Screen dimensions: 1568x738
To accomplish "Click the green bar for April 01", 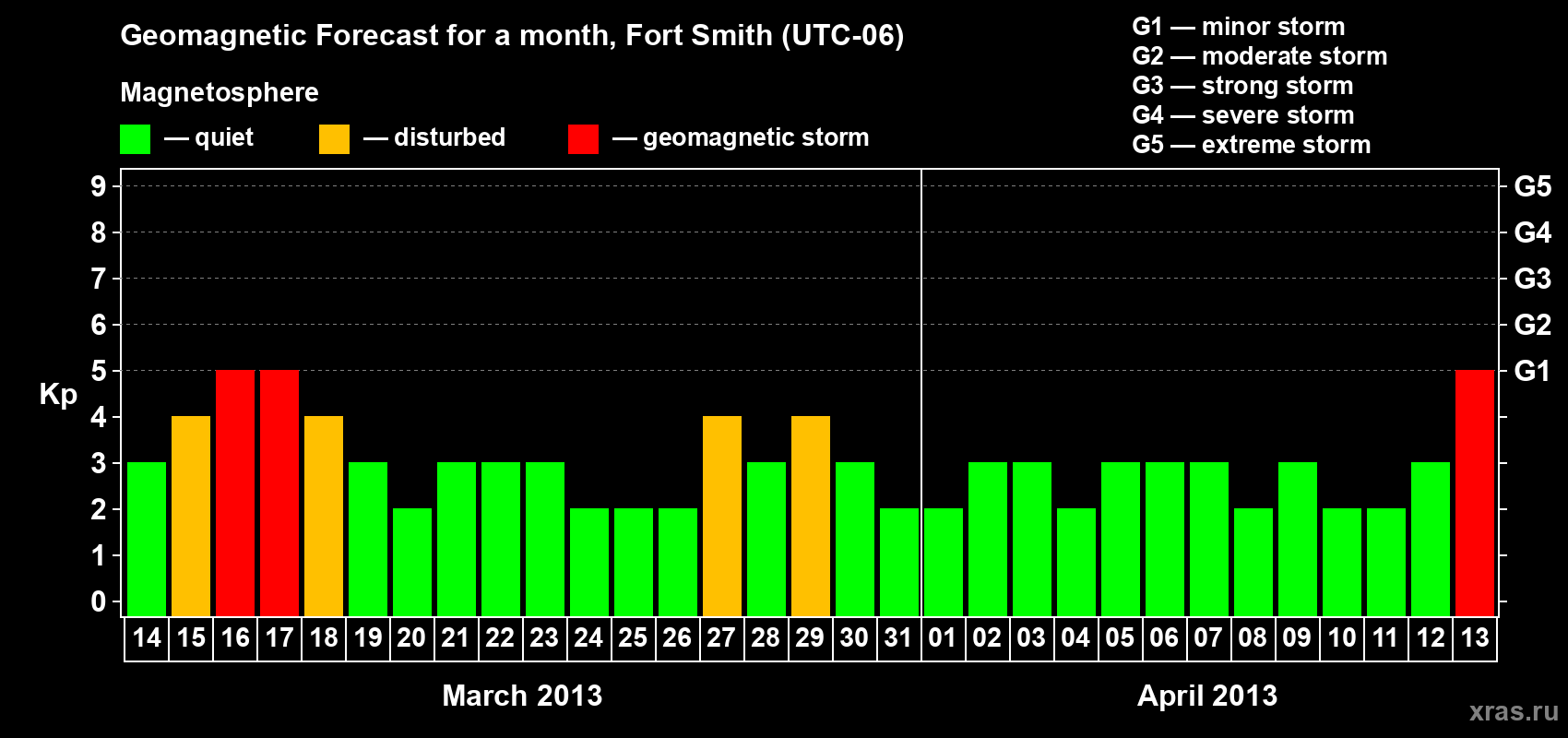I will click(x=944, y=563).
